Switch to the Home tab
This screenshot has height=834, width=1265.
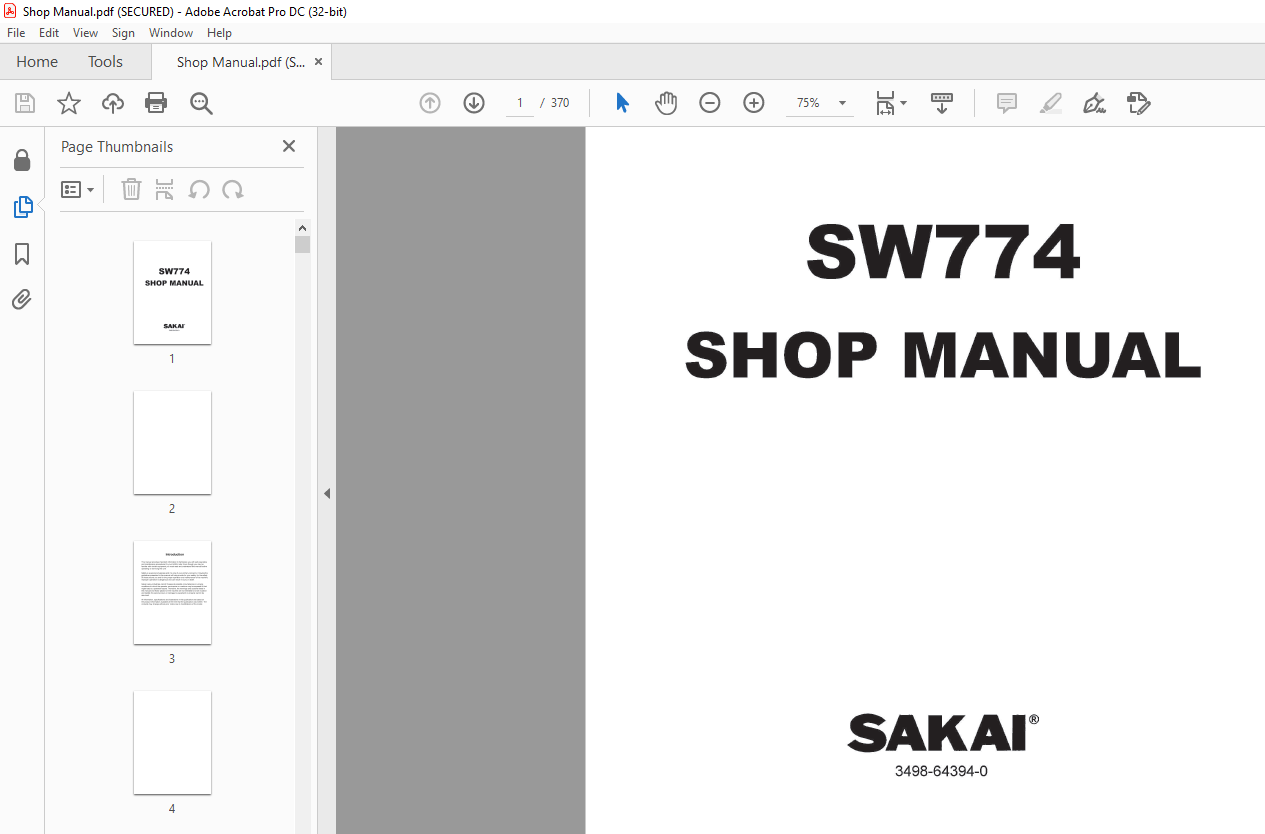[x=37, y=62]
